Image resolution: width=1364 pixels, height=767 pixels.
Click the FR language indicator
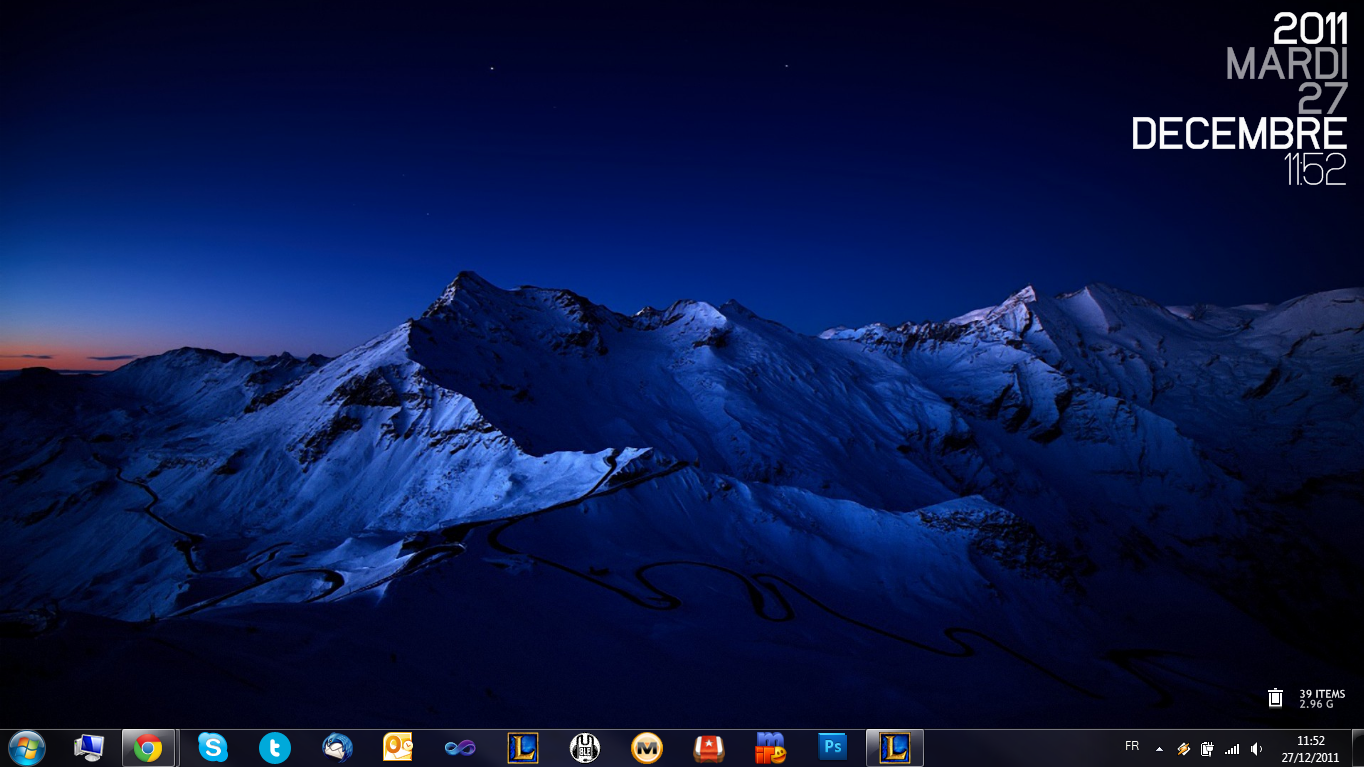pos(1132,746)
